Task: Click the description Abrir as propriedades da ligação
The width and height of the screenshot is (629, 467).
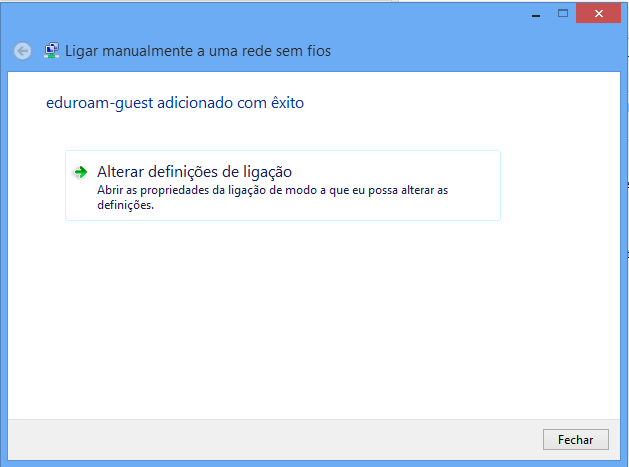Action: (273, 197)
